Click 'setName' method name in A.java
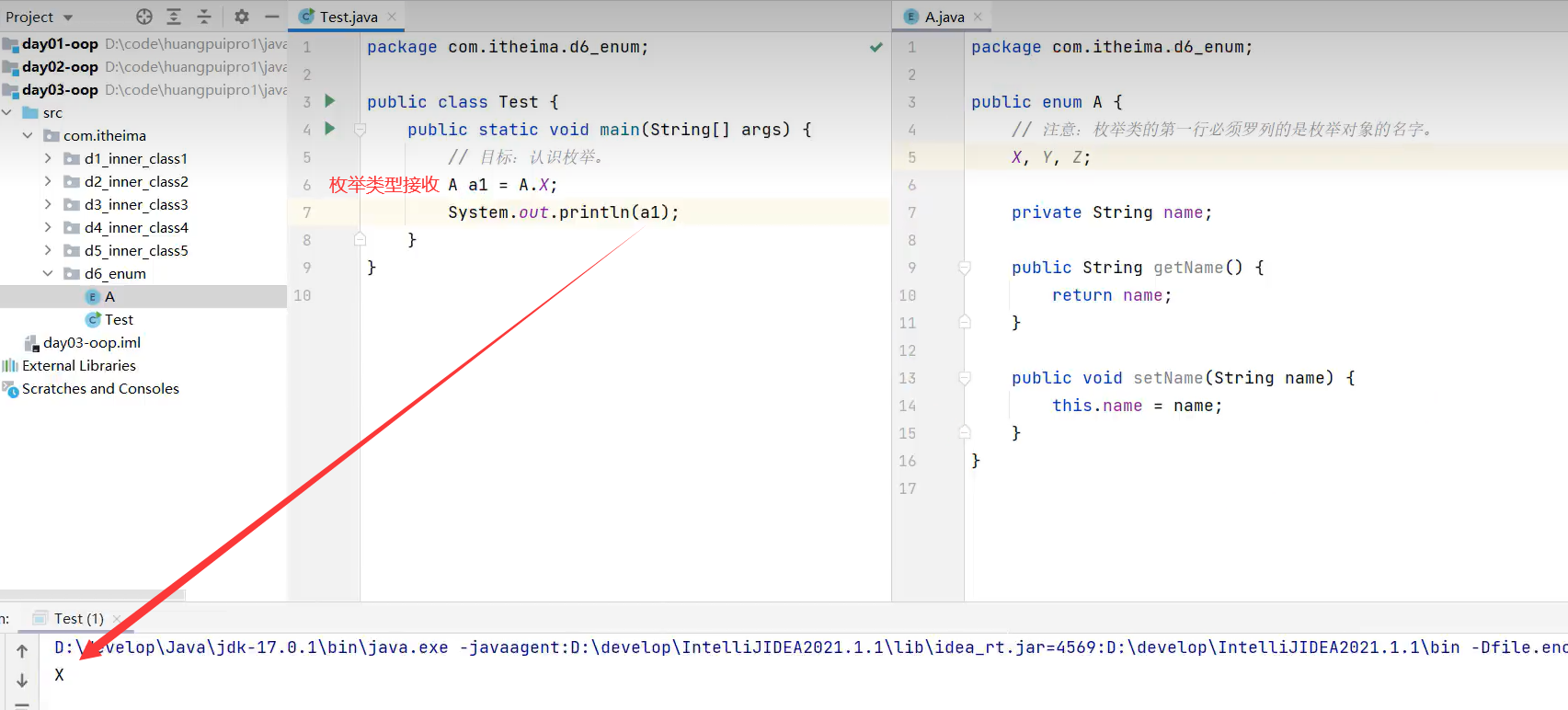Image resolution: width=1568 pixels, height=710 pixels. 1168,378
